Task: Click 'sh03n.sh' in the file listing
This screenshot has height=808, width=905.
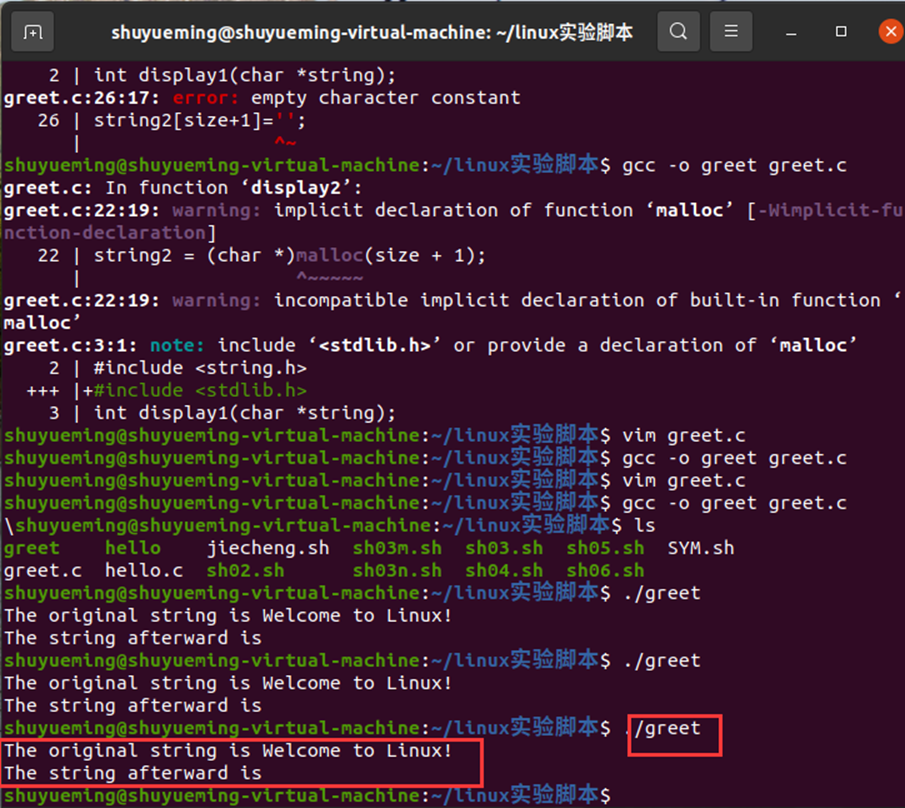Action: [397, 571]
